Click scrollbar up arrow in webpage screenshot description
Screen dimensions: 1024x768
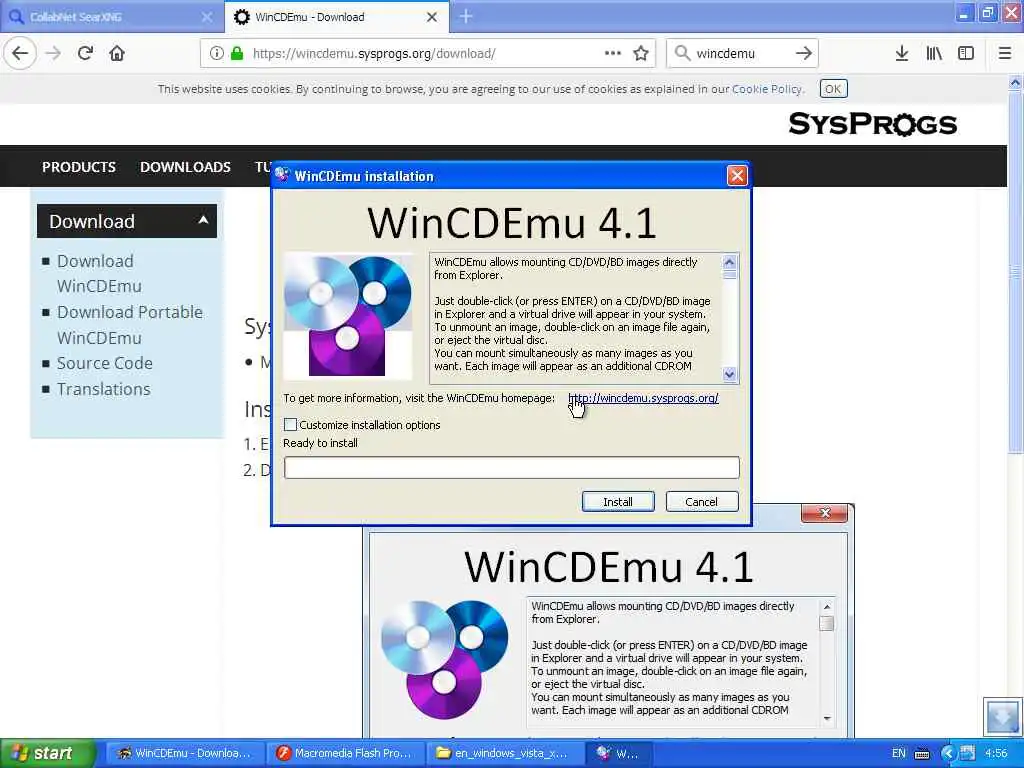(827, 607)
